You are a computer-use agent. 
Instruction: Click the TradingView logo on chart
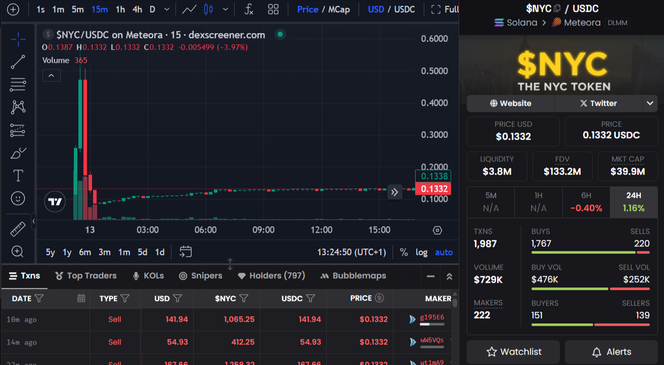coord(55,202)
